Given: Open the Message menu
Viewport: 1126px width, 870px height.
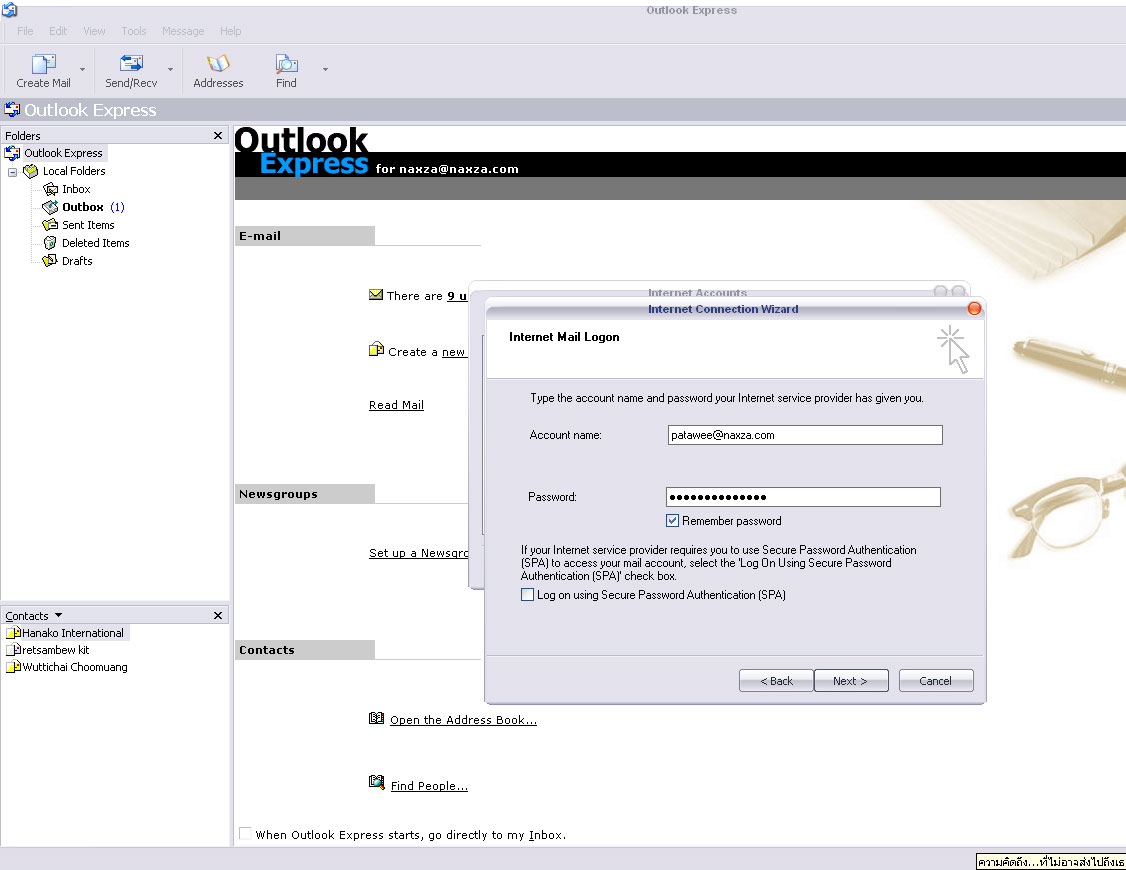Looking at the screenshot, I should (183, 31).
